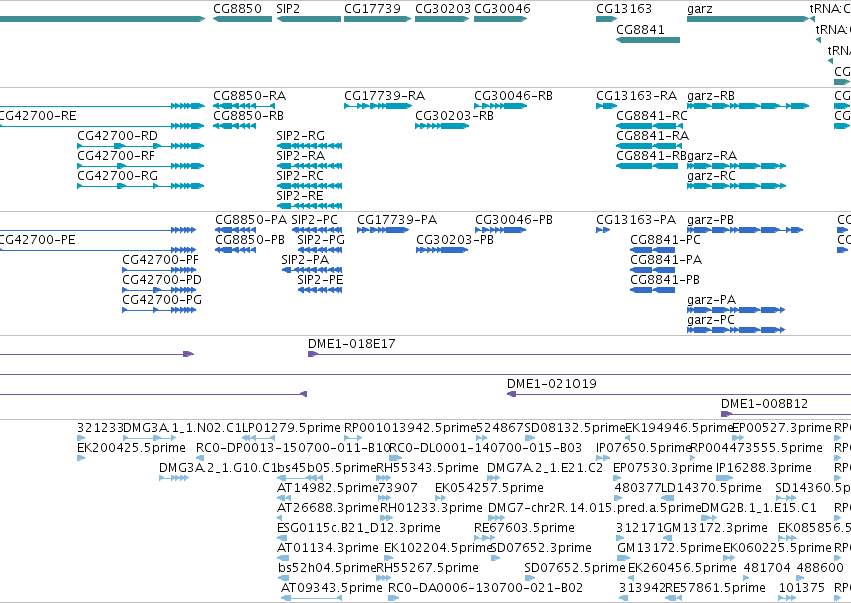Select the RH55343.5prime EST label
Image resolution: width=851 pixels, height=603 pixels.
coord(427,468)
